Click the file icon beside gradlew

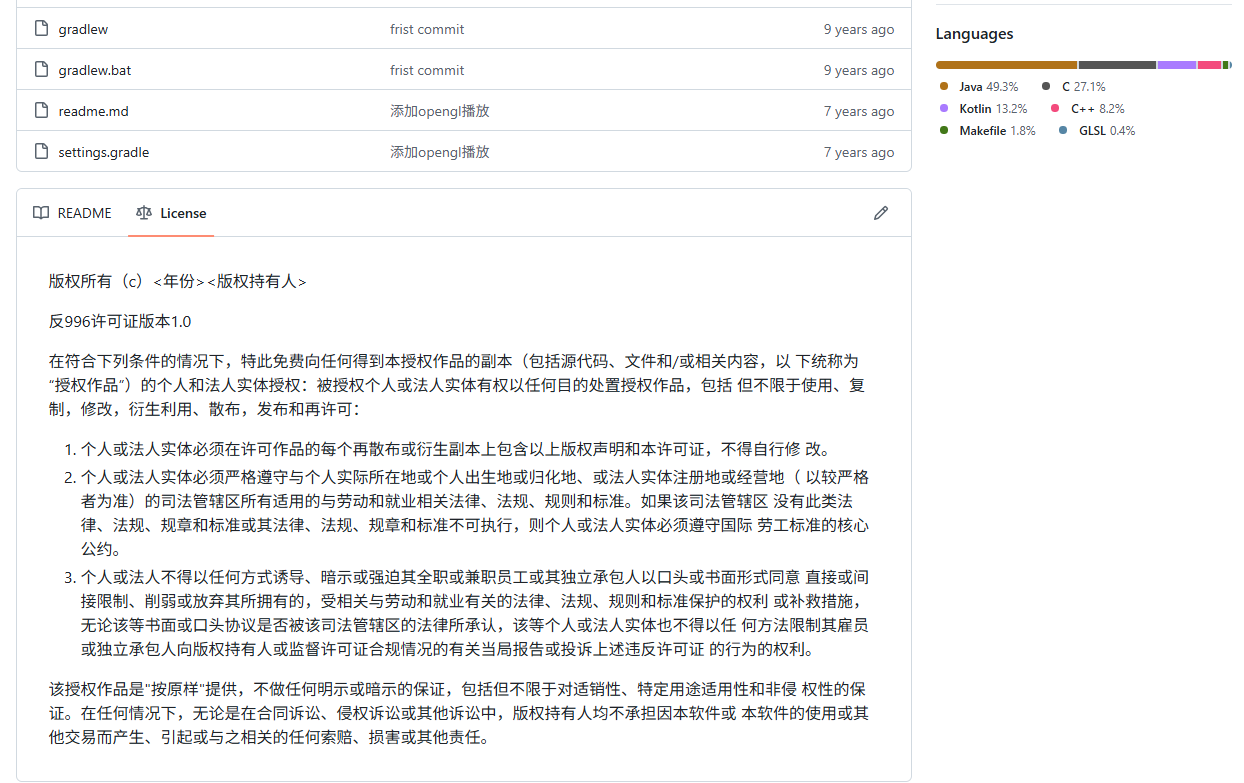click(x=41, y=29)
